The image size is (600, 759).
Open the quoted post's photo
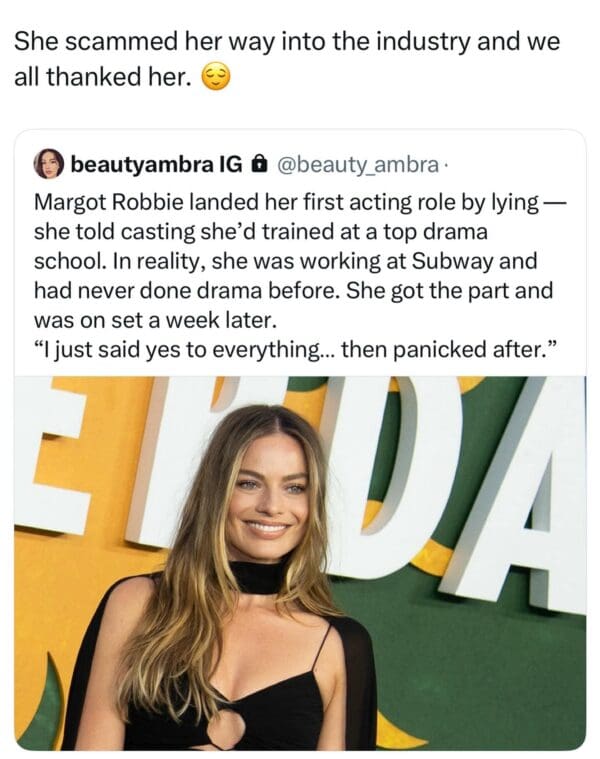(300, 562)
